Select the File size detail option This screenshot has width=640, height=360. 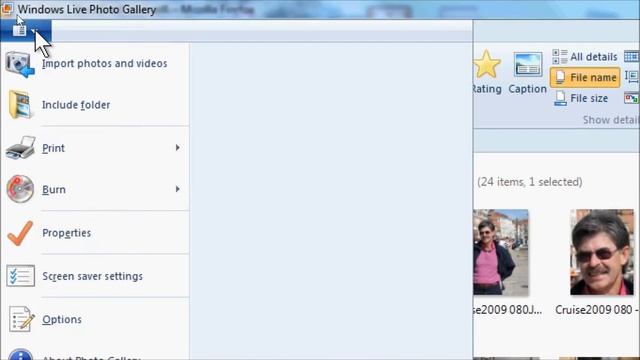coord(581,98)
